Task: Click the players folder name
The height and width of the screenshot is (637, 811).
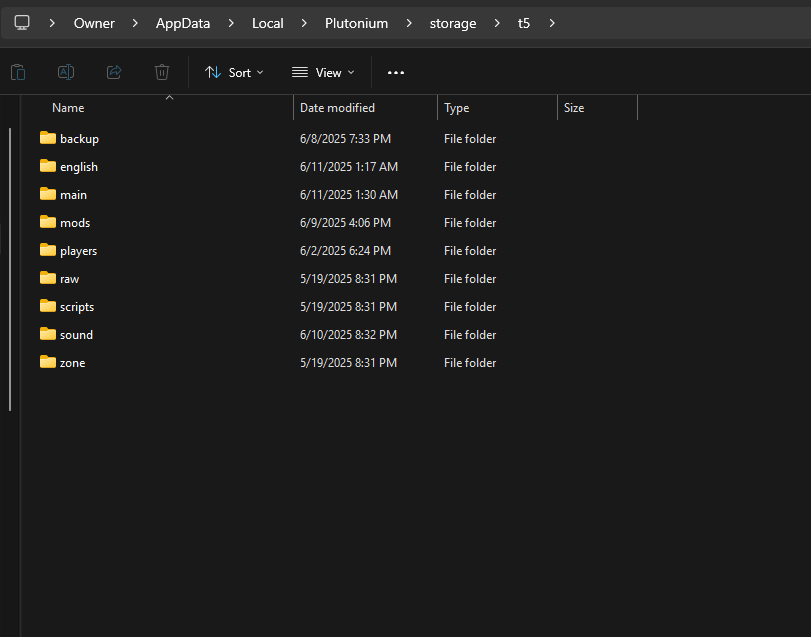Action: point(79,250)
